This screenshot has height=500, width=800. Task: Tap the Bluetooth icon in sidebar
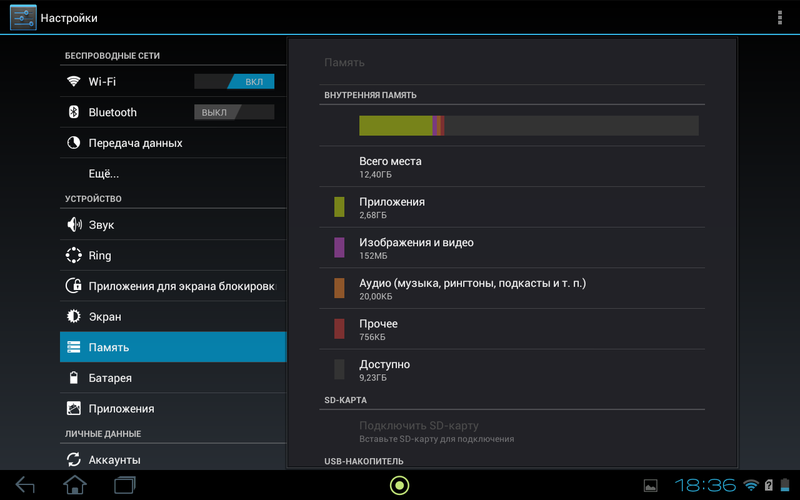pos(73,112)
